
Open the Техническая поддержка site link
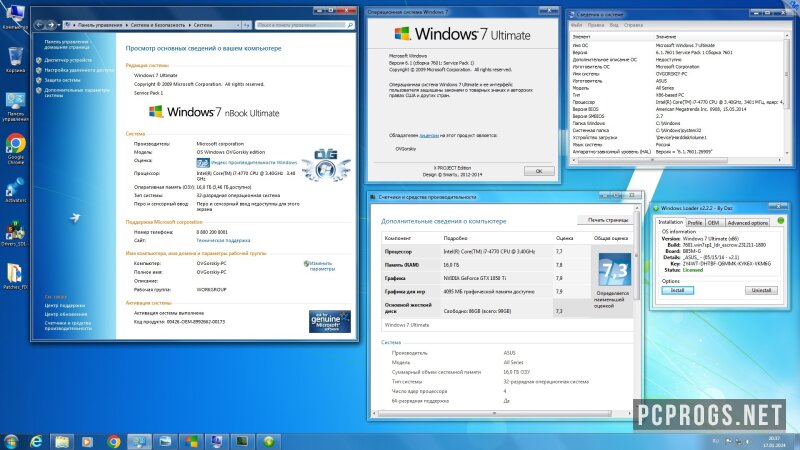[223, 240]
